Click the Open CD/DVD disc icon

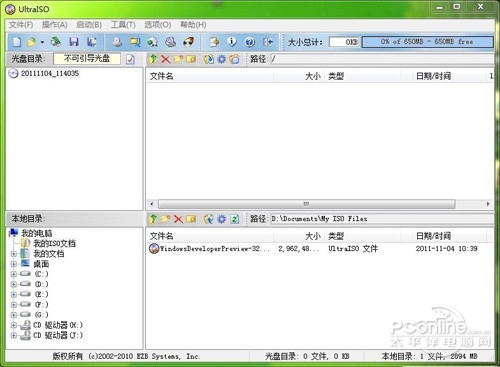56,42
